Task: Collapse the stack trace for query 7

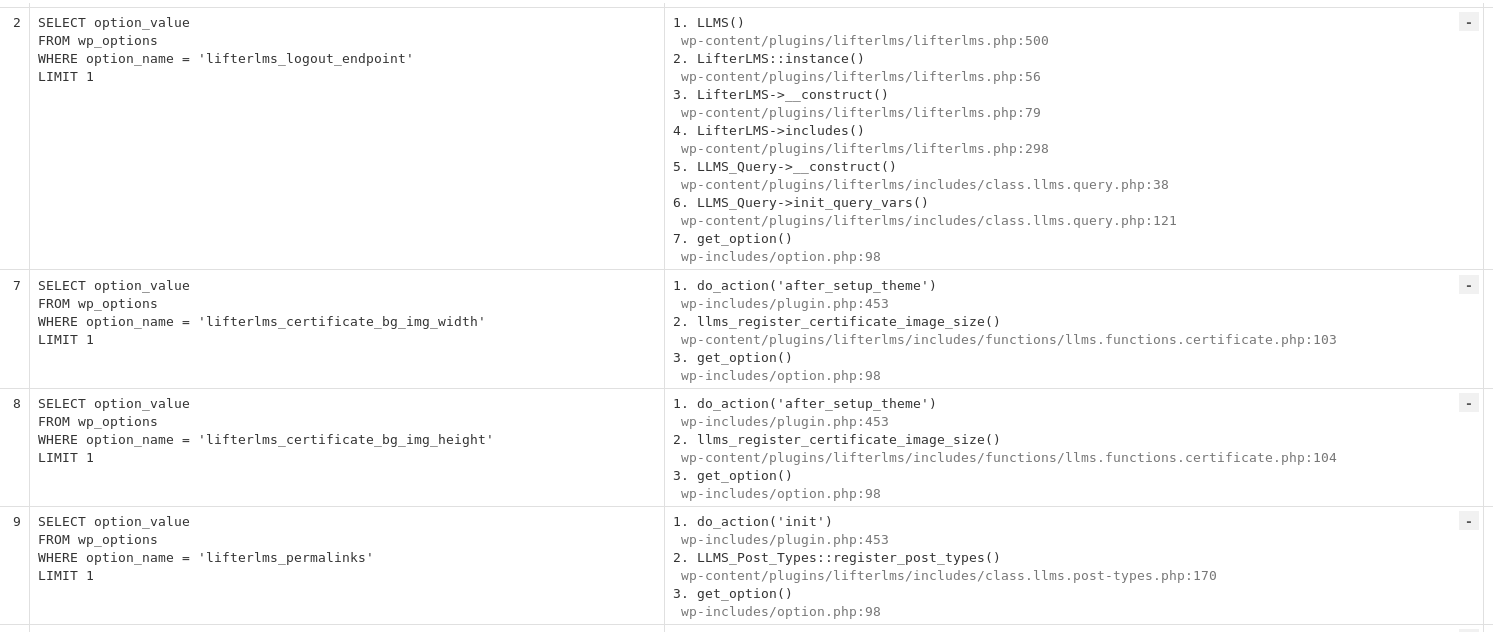Action: 1468,285
